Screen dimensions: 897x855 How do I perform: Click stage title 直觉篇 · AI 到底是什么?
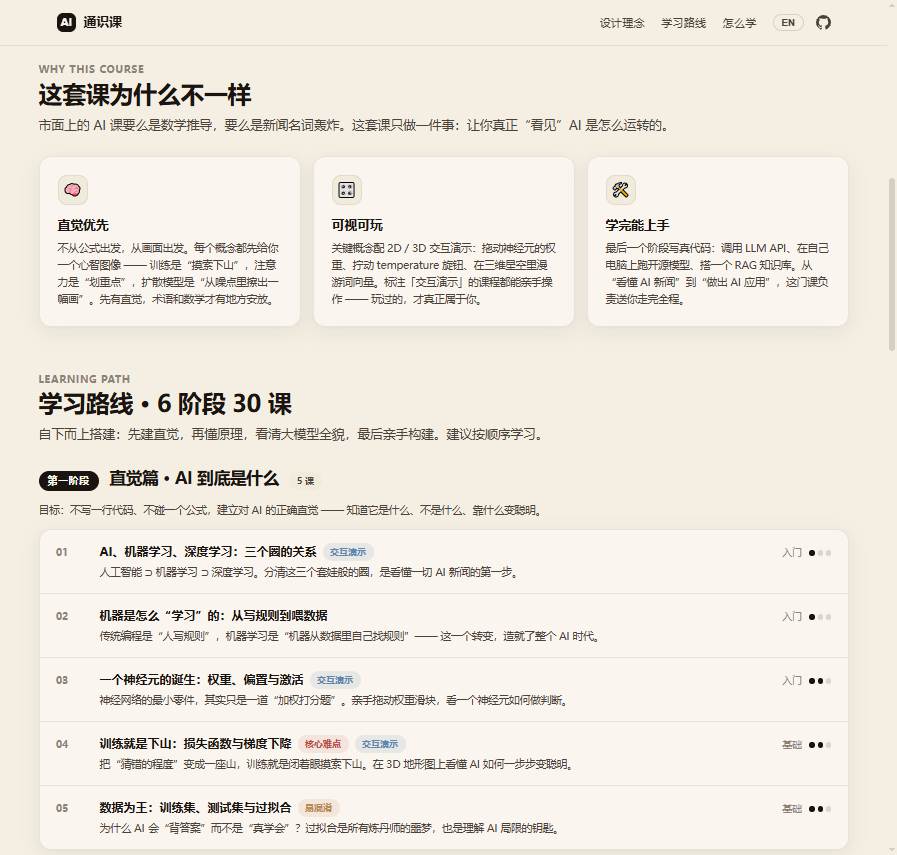(x=194, y=479)
